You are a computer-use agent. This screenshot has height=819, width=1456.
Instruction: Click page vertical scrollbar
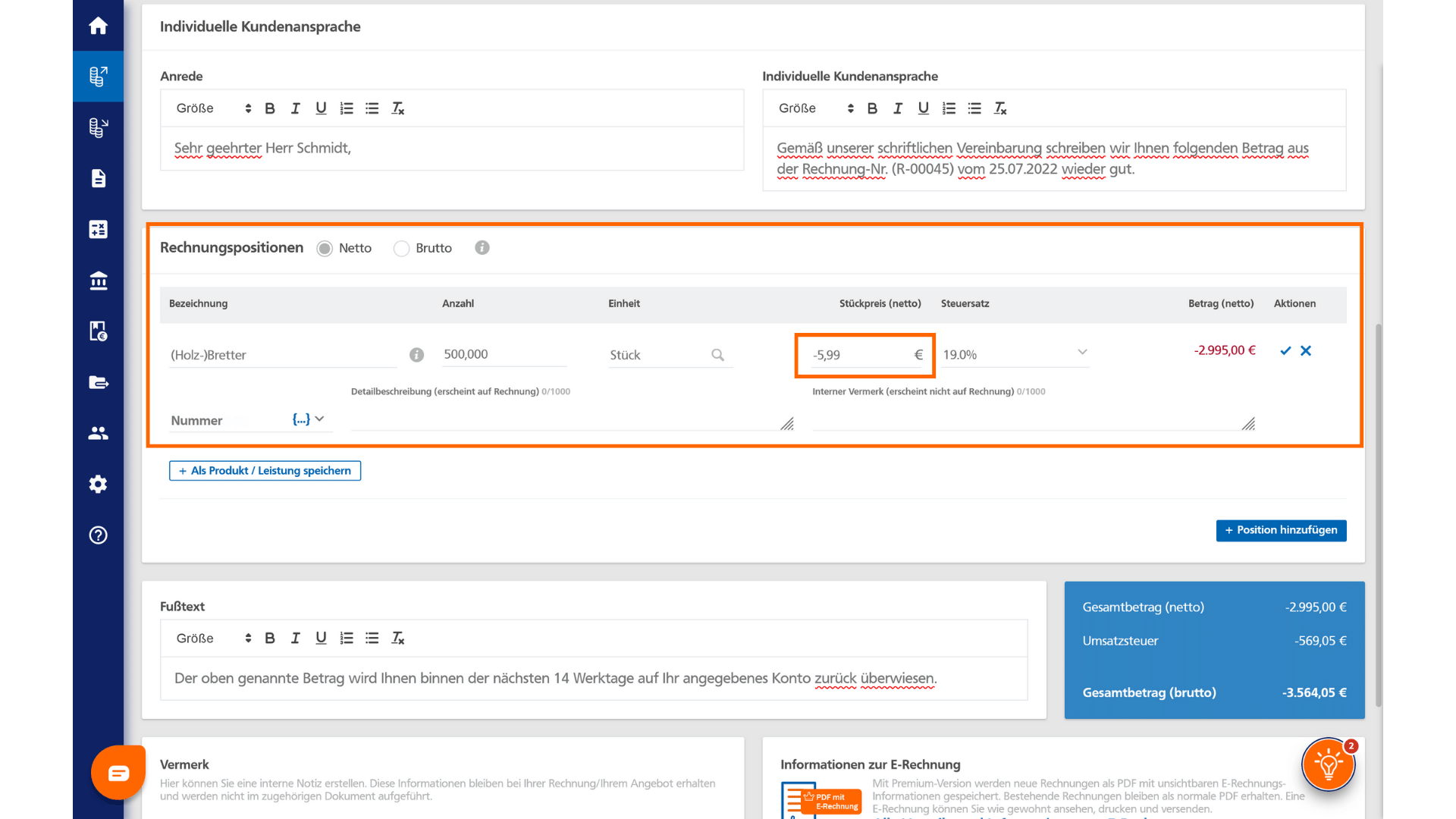point(1379,516)
